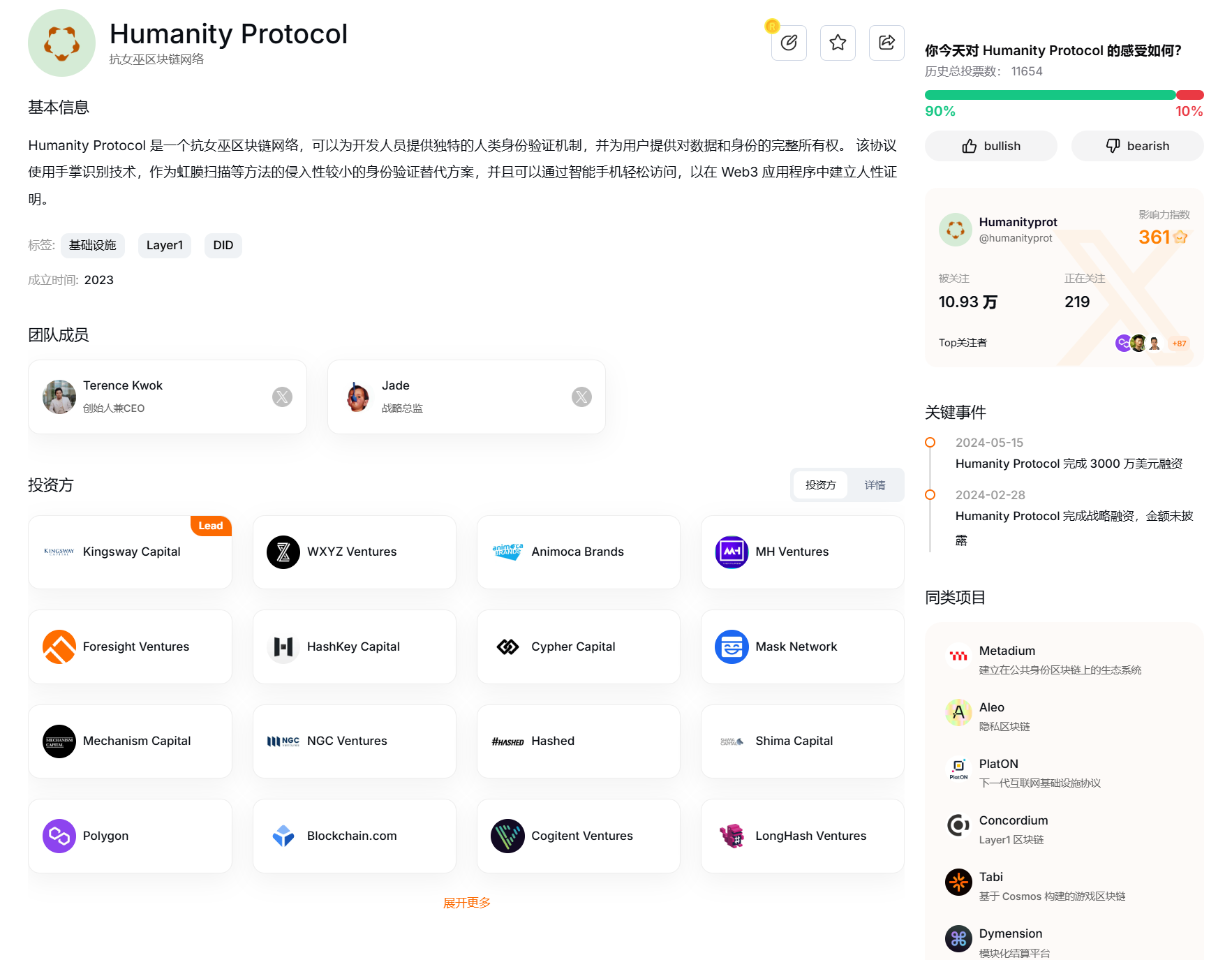
Task: Click the share icon button
Action: [x=886, y=43]
